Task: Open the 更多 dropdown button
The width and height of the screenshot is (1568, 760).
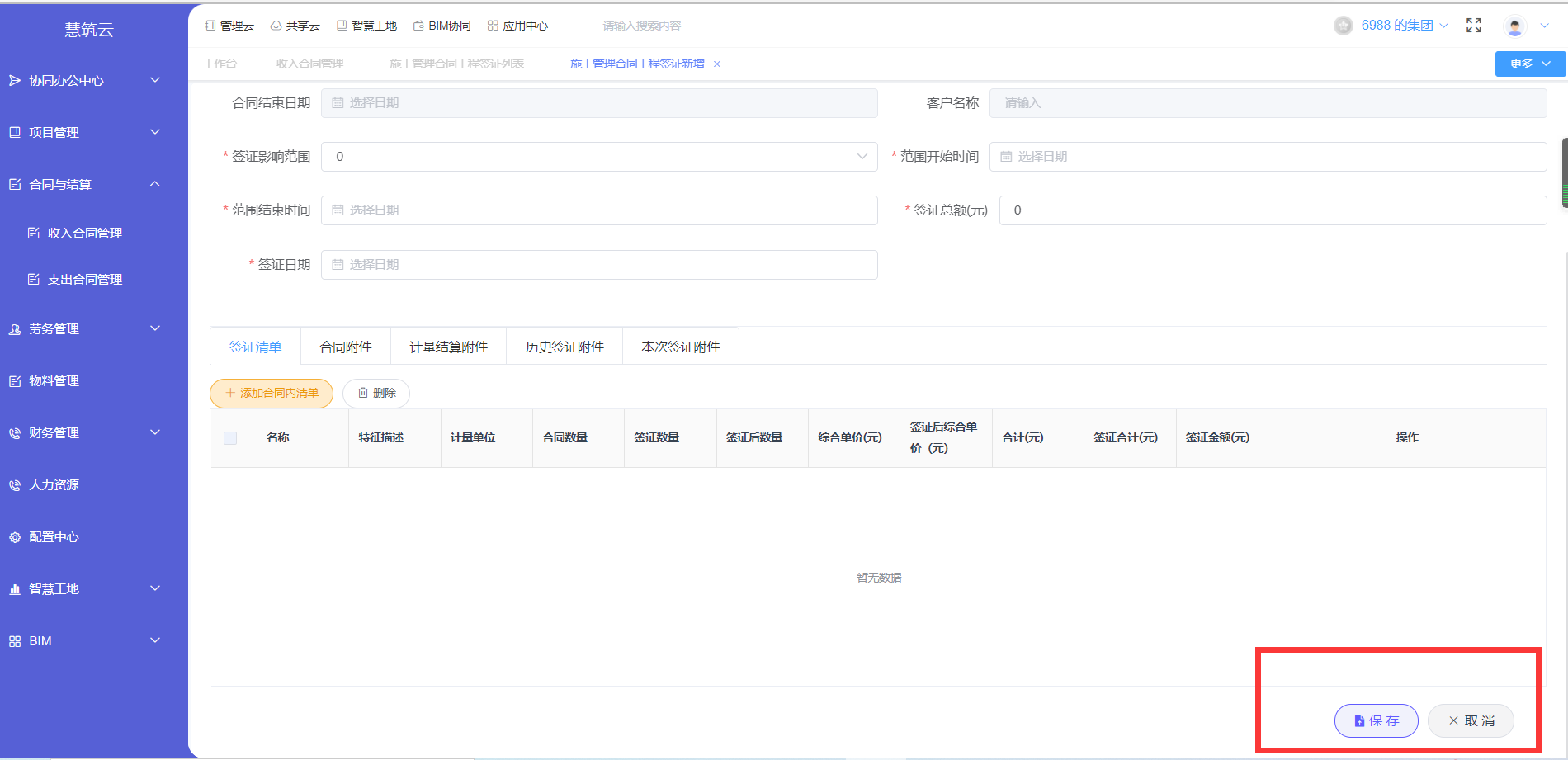Action: (x=1530, y=64)
